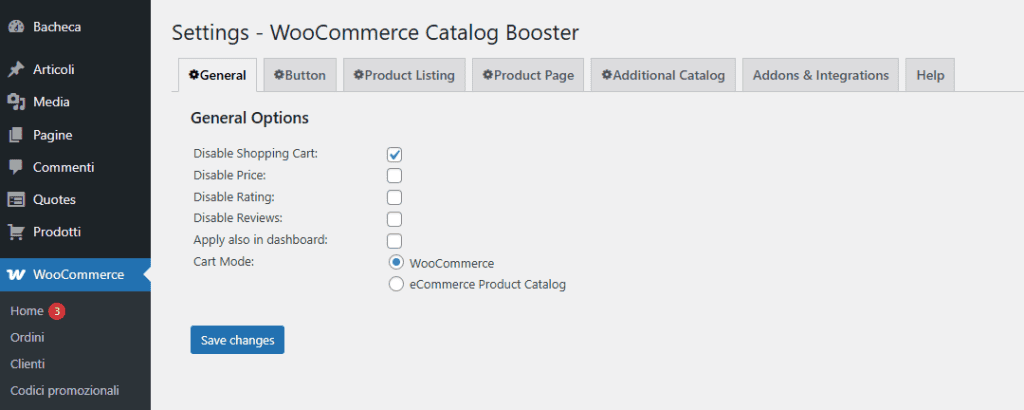This screenshot has width=1024, height=410.
Task: Click the Settings - WooCommerce Catalog Booster title
Action: tap(376, 33)
